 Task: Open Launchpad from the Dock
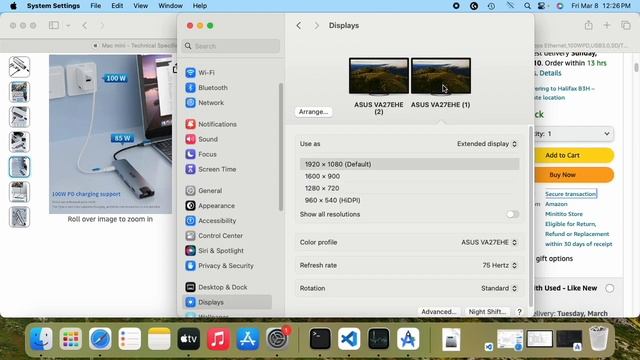point(71,339)
